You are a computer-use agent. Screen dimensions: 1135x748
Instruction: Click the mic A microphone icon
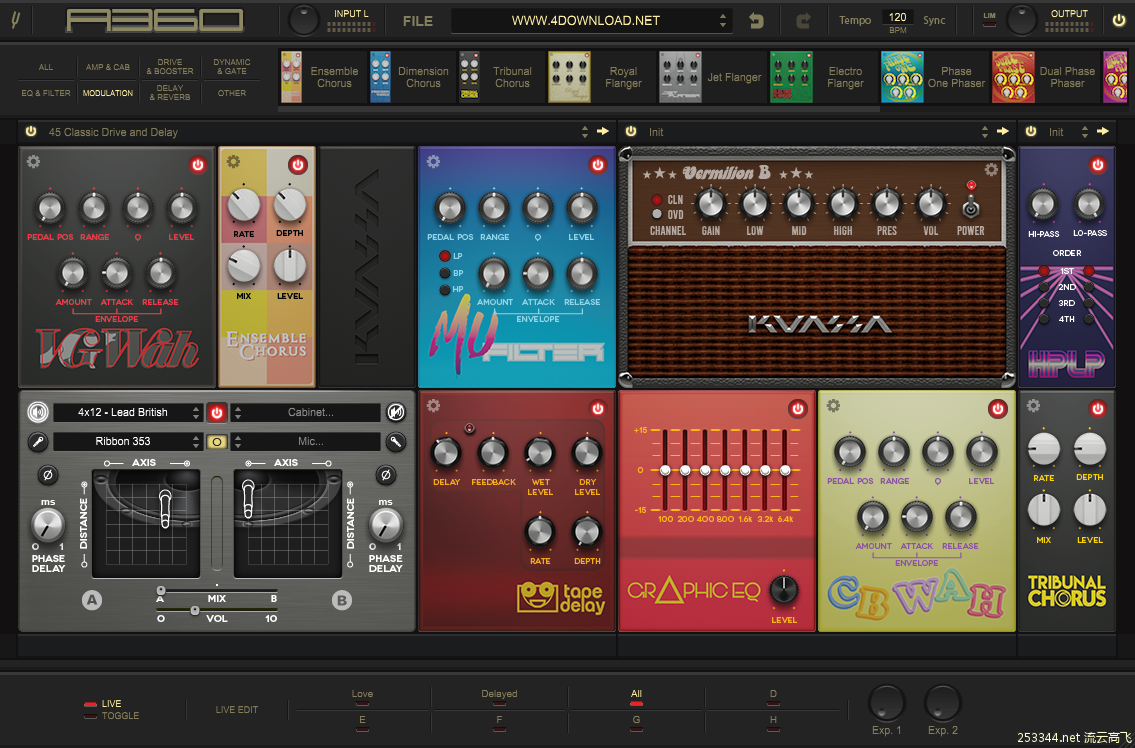[38, 441]
